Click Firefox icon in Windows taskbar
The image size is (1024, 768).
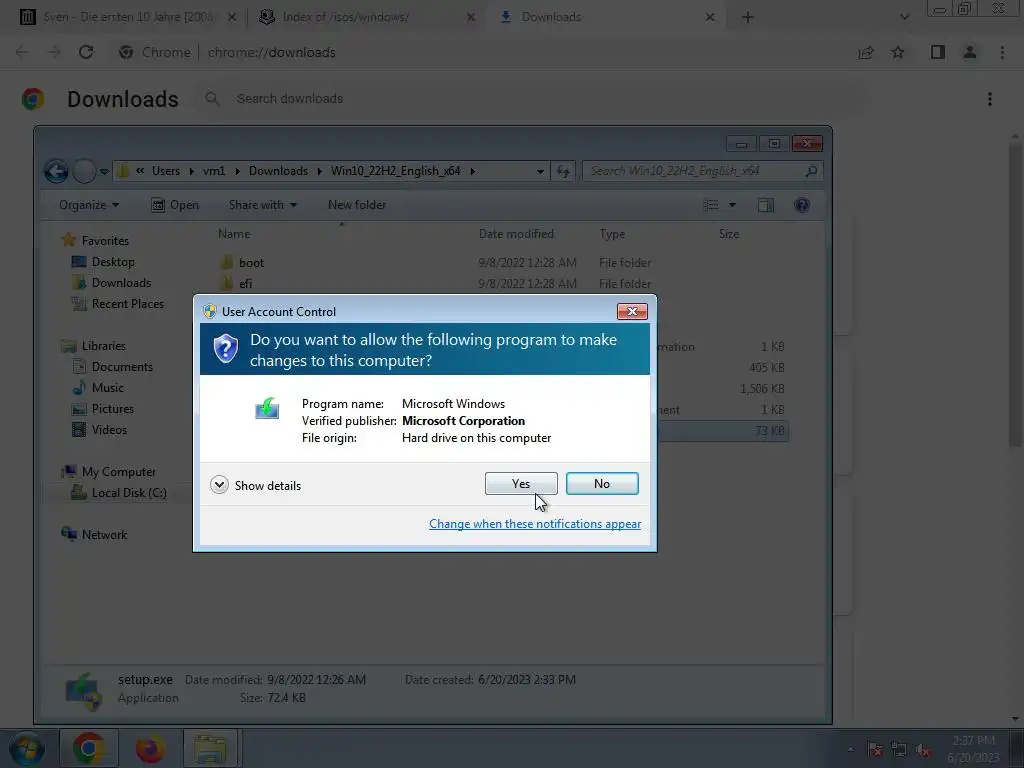pos(150,748)
